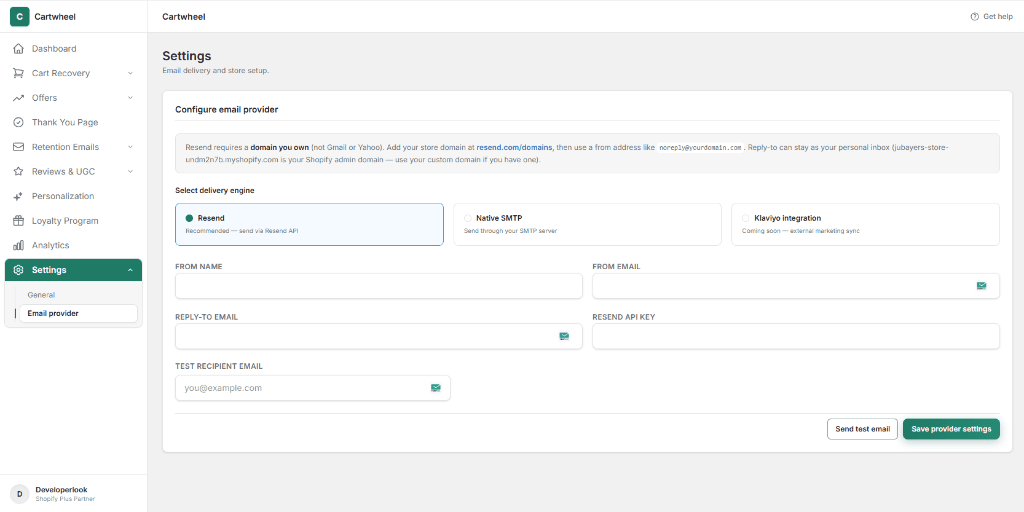This screenshot has height=512, width=1024.
Task: Open the General settings sub-item
Action: (x=78, y=295)
